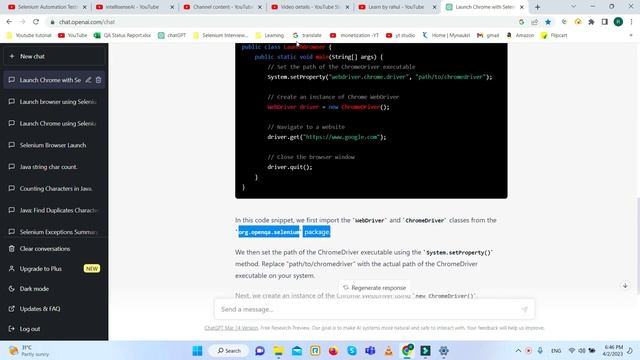Click the share page icon in address bar
This screenshot has height=360, width=640.
point(534,22)
